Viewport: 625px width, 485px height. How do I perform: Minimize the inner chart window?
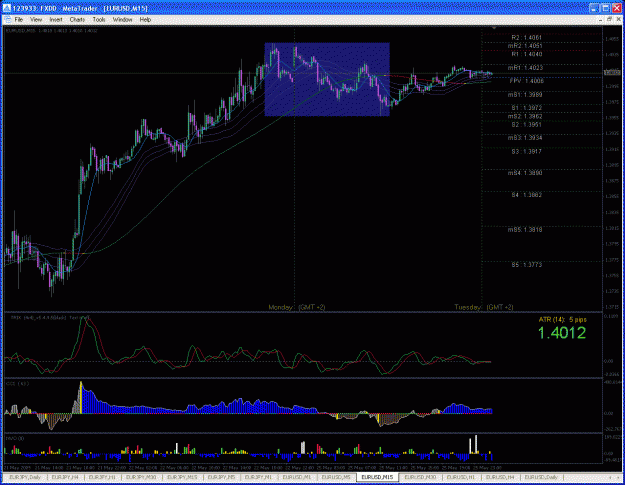click(x=601, y=20)
